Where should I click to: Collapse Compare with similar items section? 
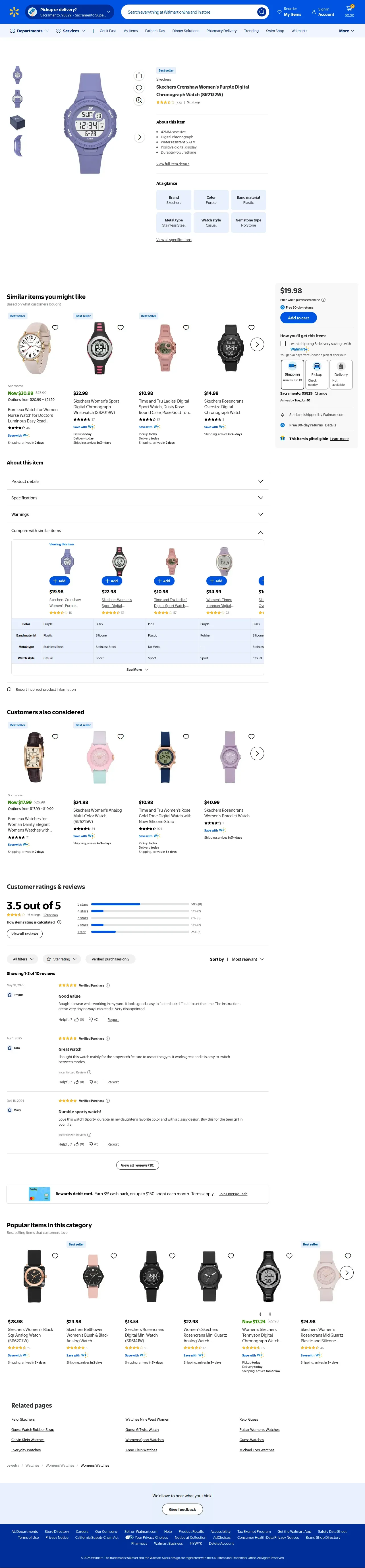click(138, 531)
